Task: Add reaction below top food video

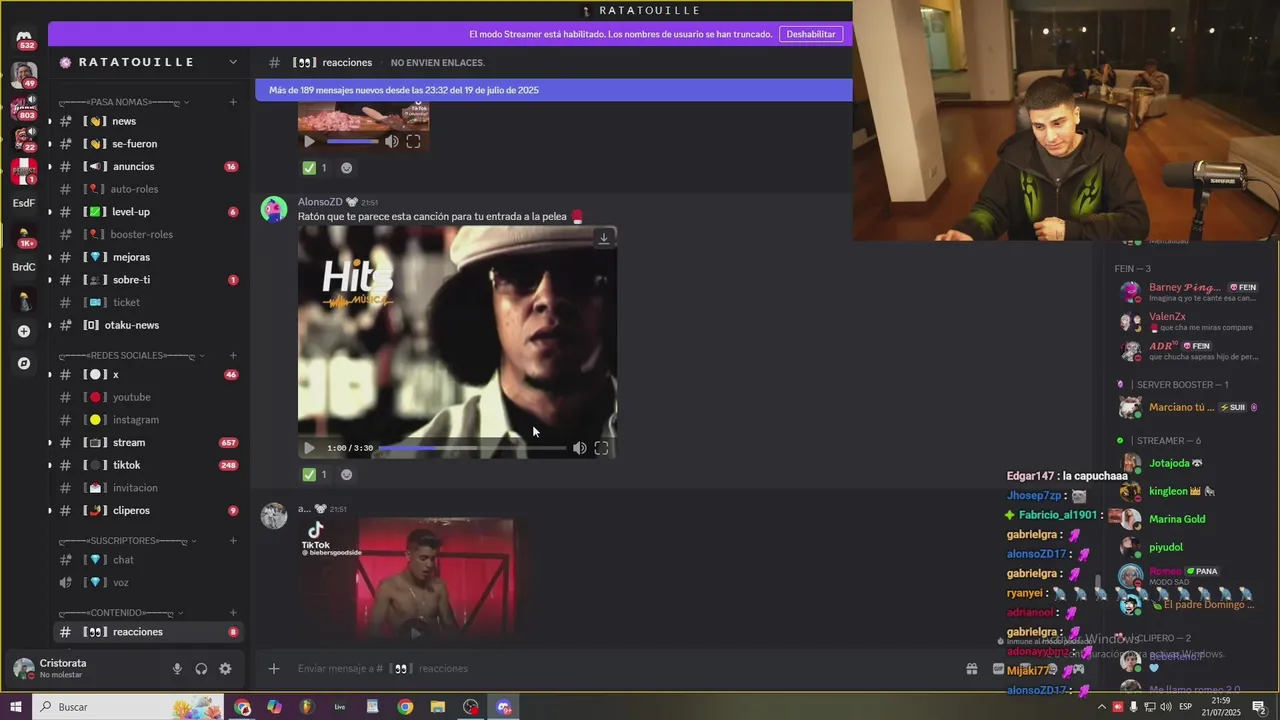Action: click(x=347, y=168)
